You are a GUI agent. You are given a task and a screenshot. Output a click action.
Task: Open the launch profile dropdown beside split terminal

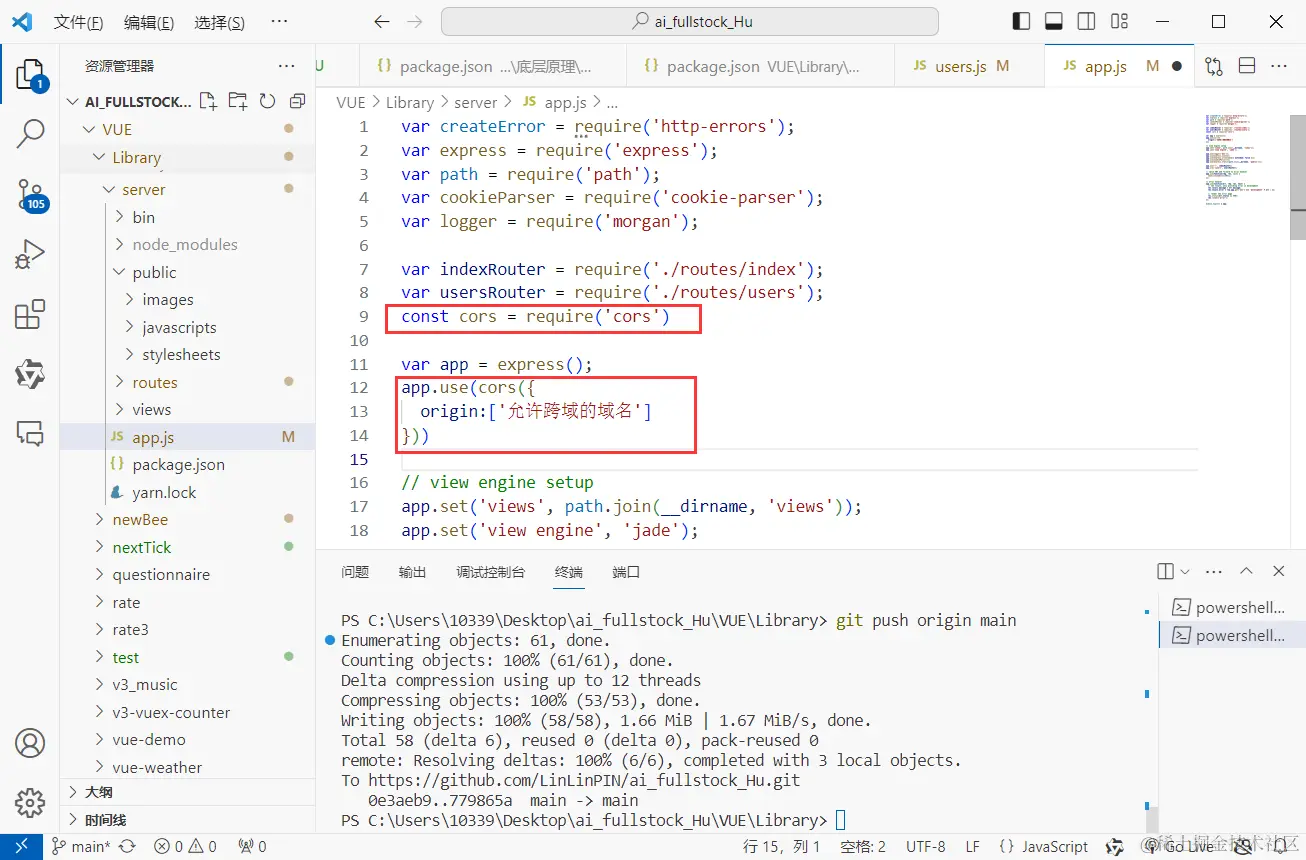point(1185,571)
